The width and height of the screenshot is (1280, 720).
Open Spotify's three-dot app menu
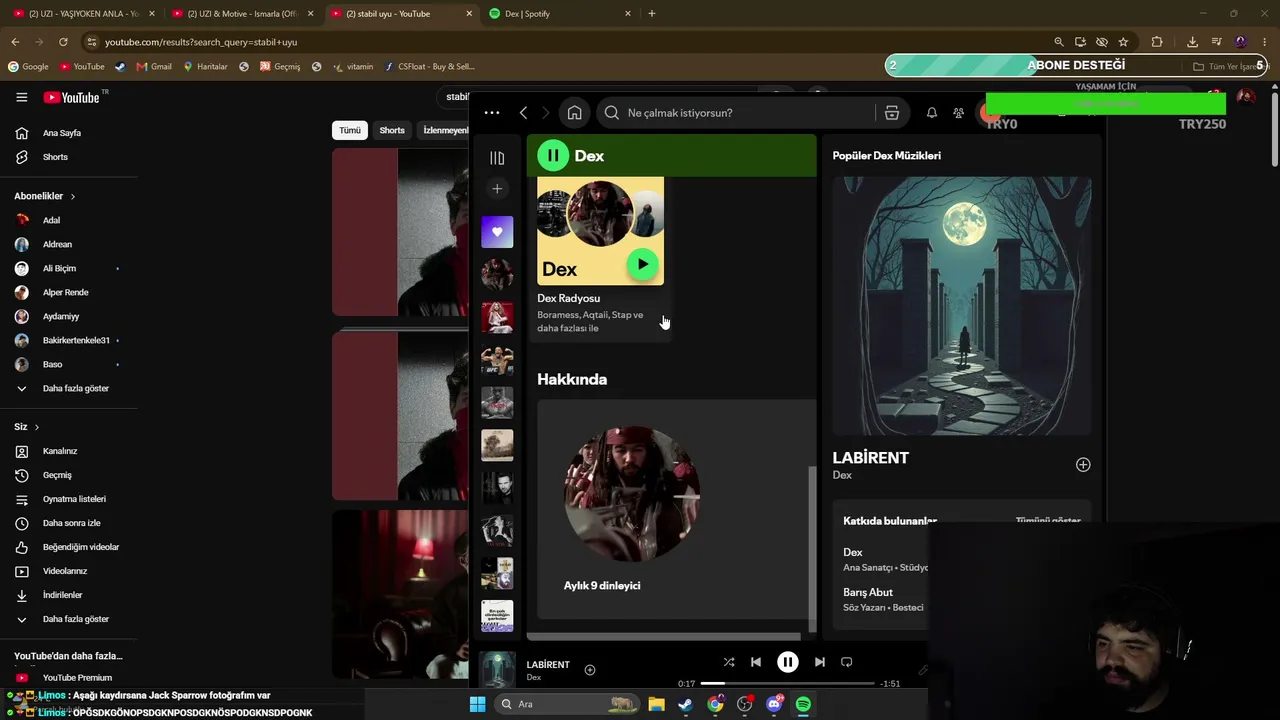point(491,113)
